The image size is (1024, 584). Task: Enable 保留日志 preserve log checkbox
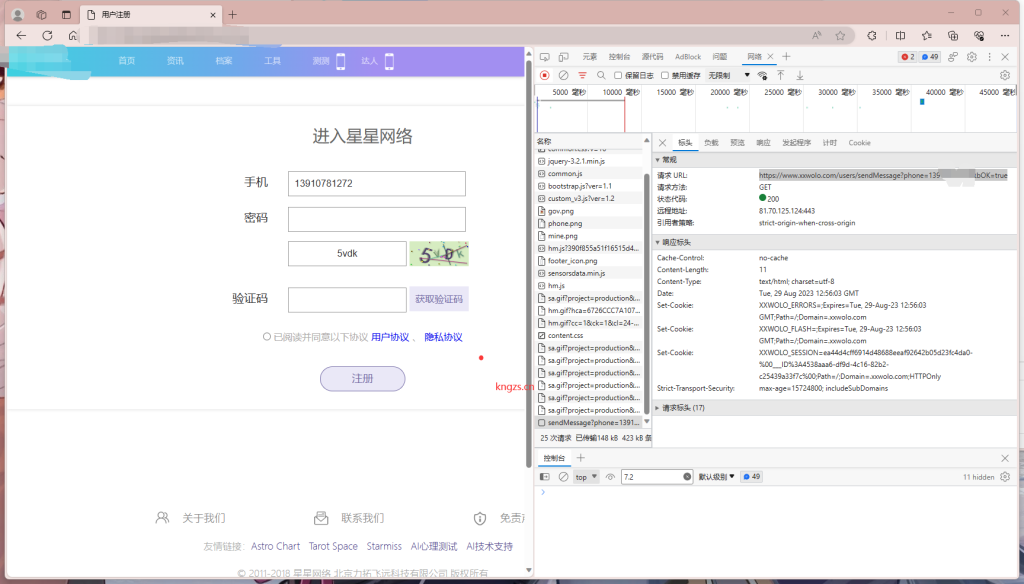[x=618, y=75]
